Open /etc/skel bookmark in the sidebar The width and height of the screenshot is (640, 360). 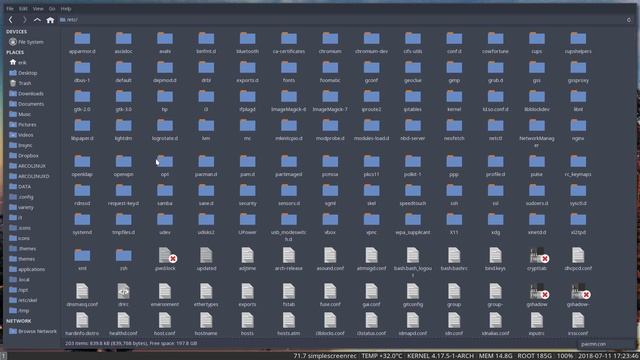click(23, 300)
